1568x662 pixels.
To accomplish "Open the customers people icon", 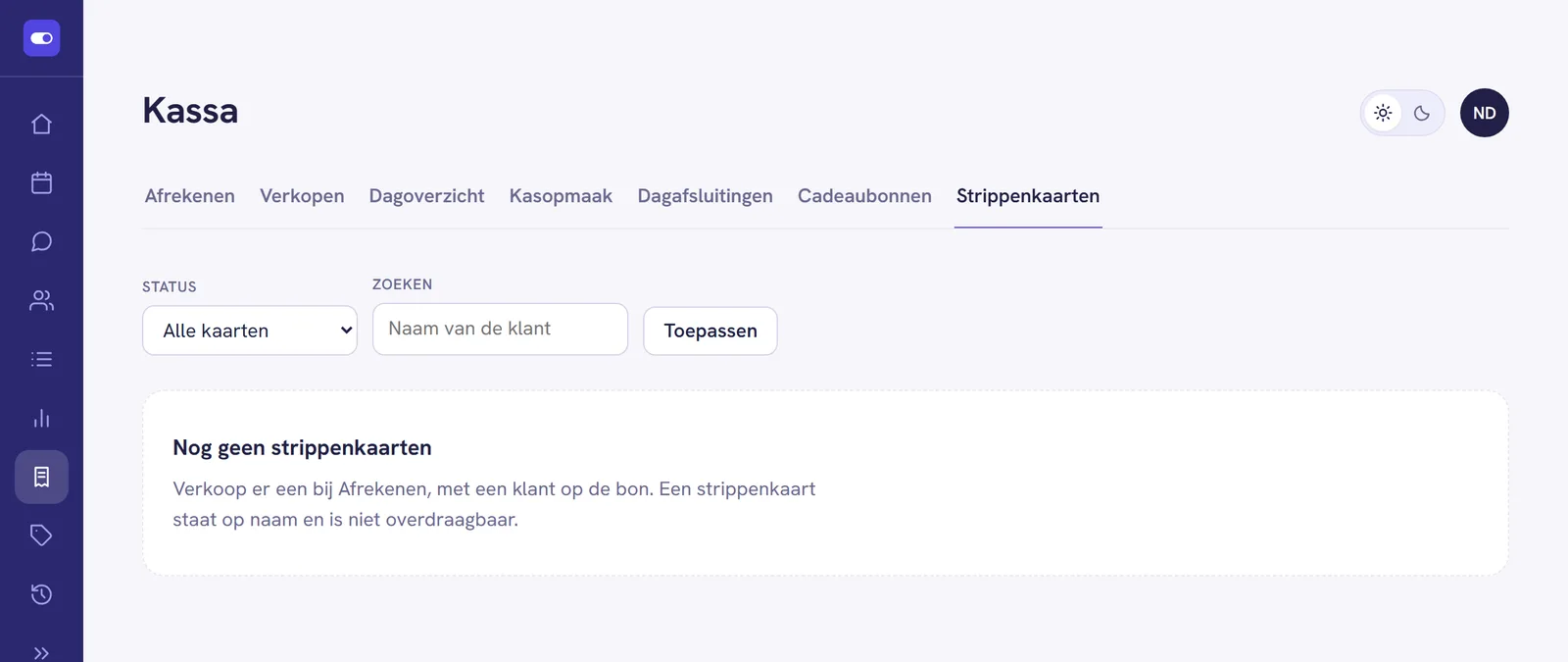I will tap(41, 300).
